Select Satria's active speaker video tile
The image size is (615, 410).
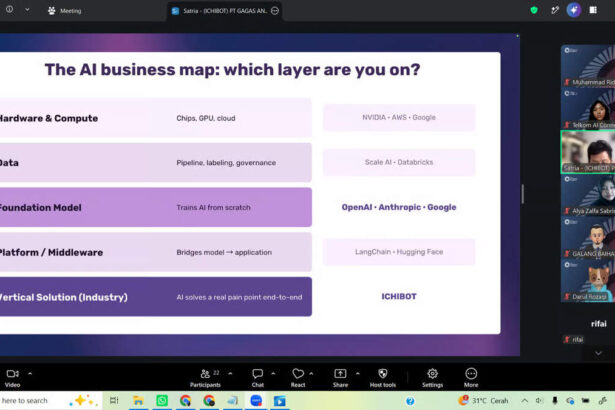point(588,152)
